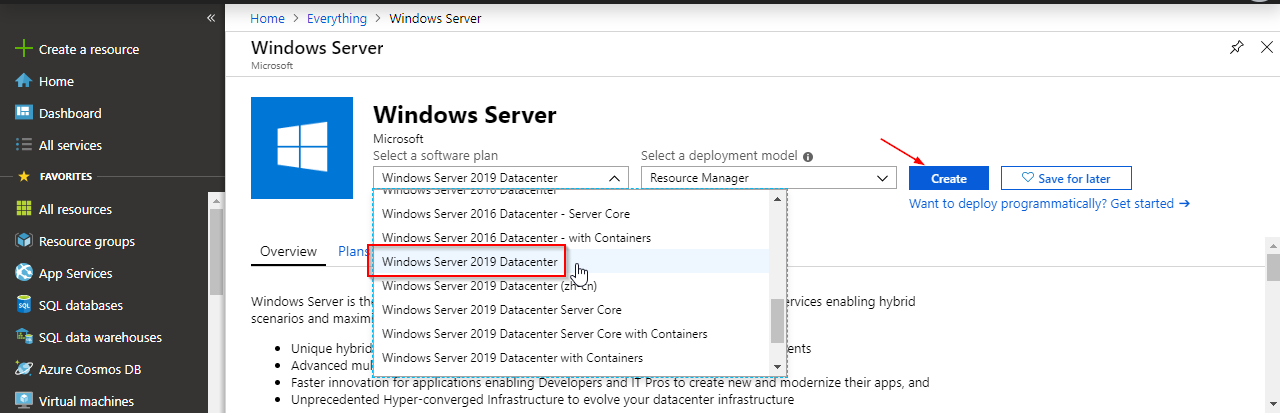The image size is (1280, 413).
Task: Go to Everything breadcrumb
Action: pyautogui.click(x=336, y=18)
